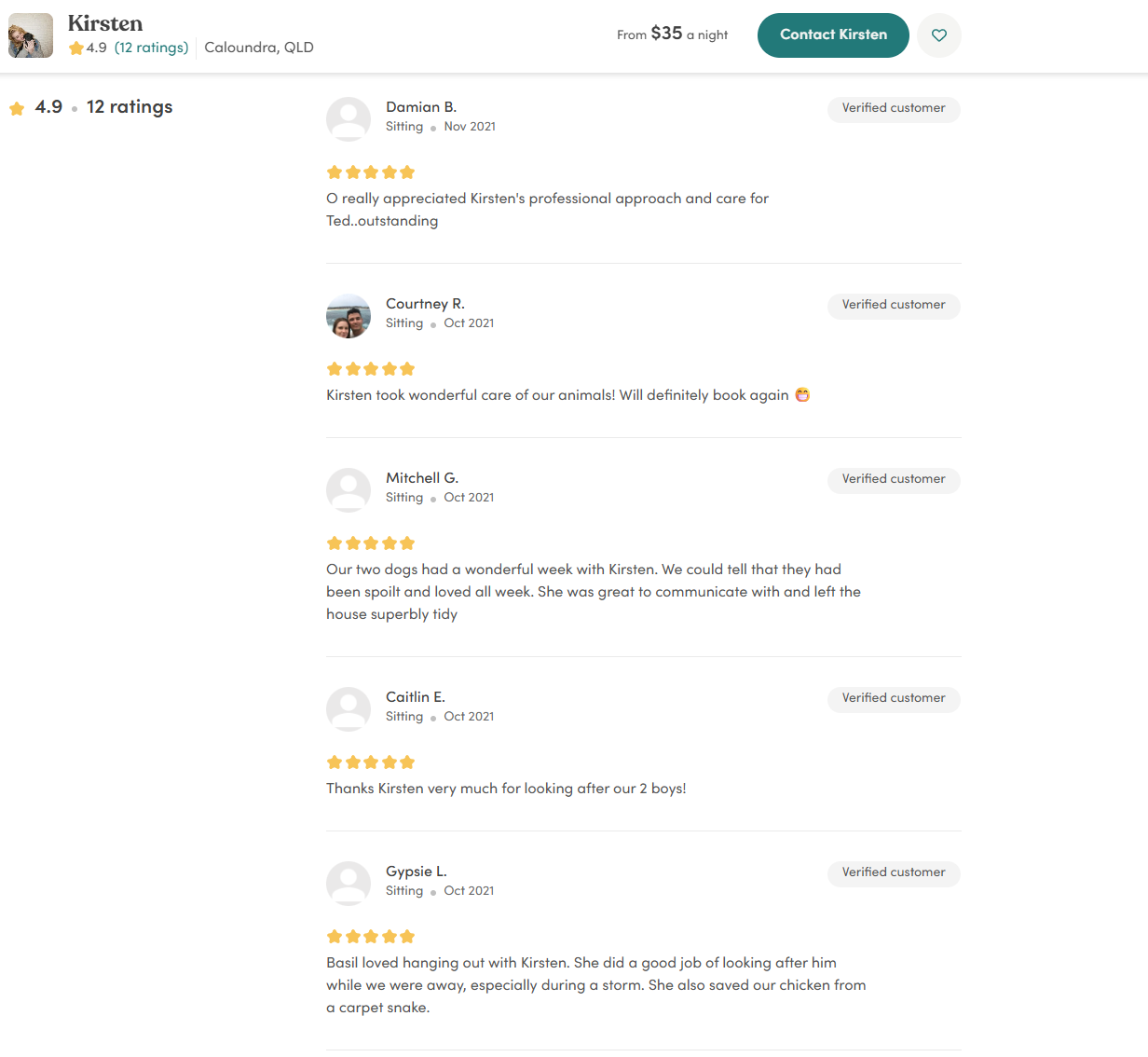This screenshot has width=1148, height=1057.
Task: Click the heart favorite icon
Action: click(939, 35)
